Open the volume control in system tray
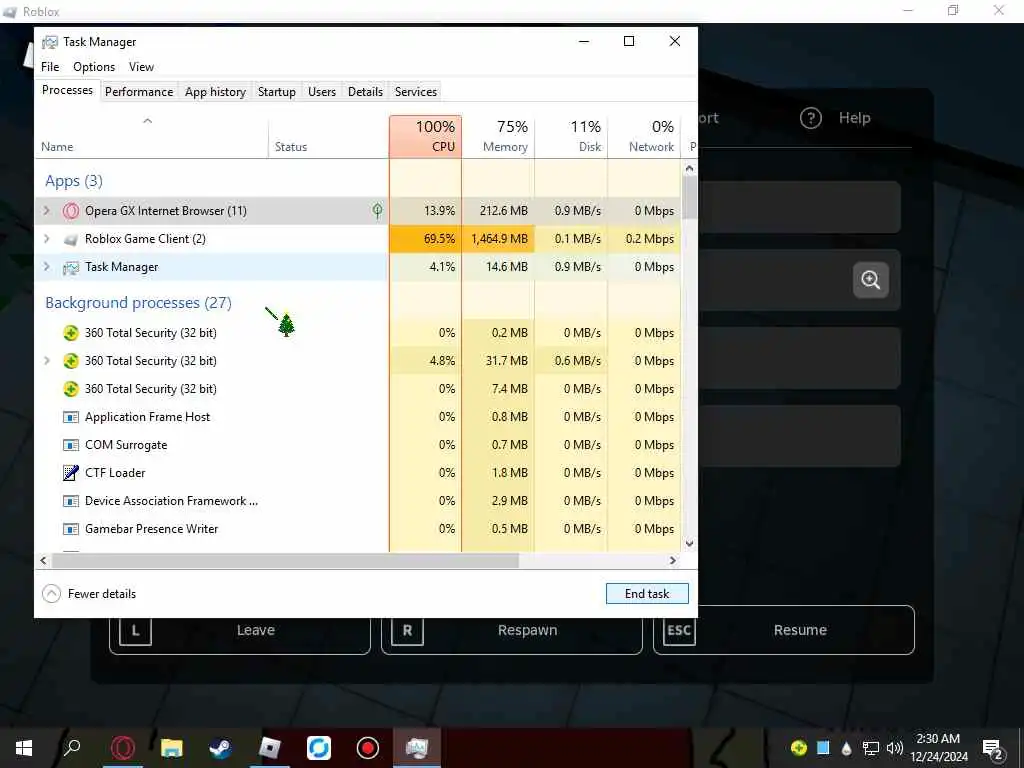 [x=895, y=748]
